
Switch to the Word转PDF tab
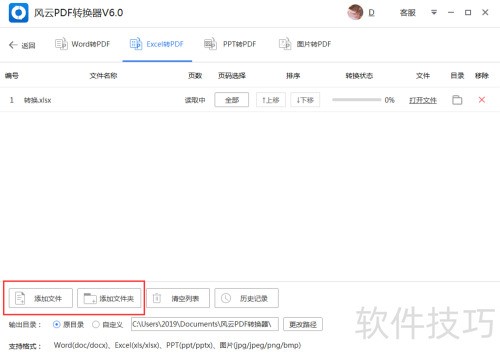coord(82,44)
